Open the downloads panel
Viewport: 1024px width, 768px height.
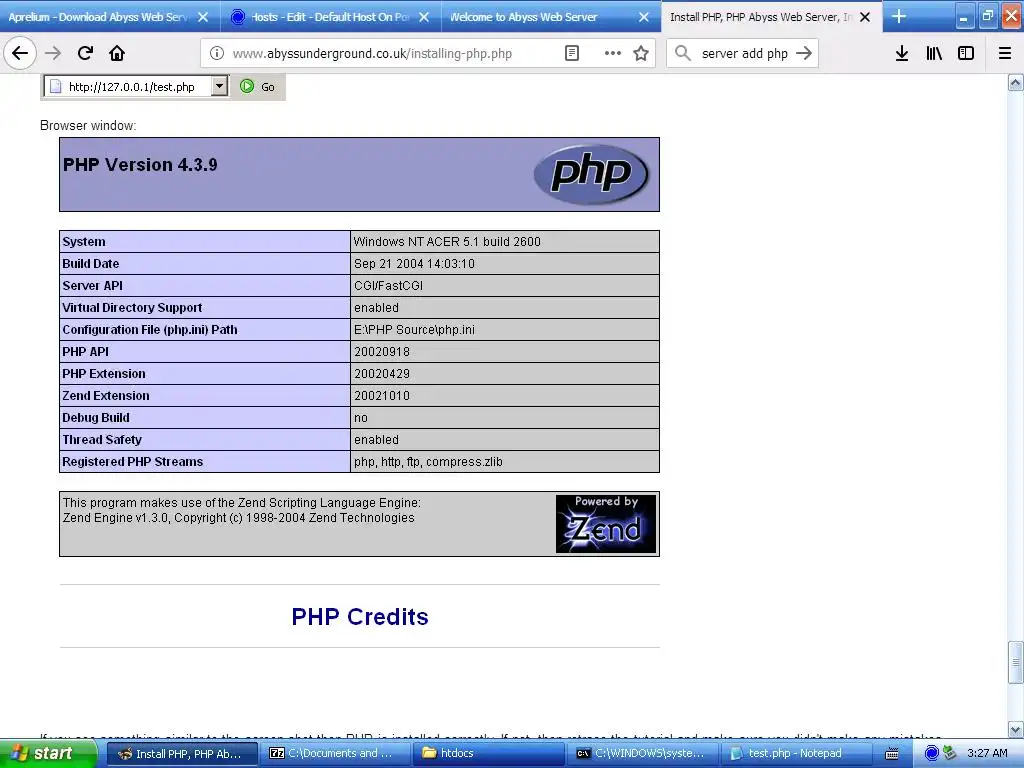[x=902, y=54]
